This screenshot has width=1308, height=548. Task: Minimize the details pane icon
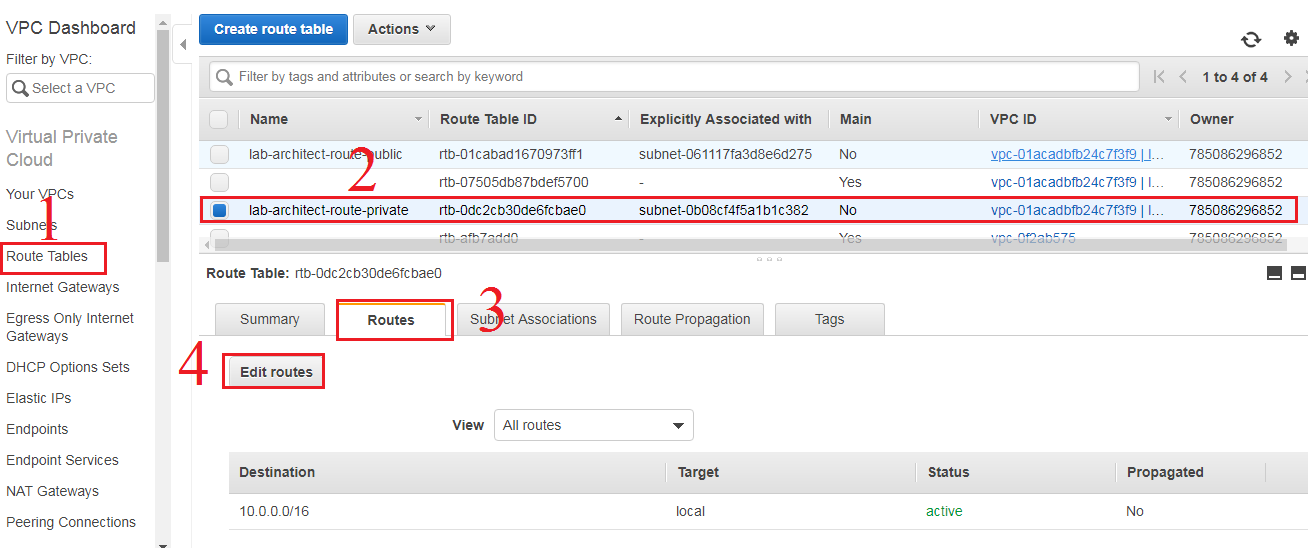1275,273
